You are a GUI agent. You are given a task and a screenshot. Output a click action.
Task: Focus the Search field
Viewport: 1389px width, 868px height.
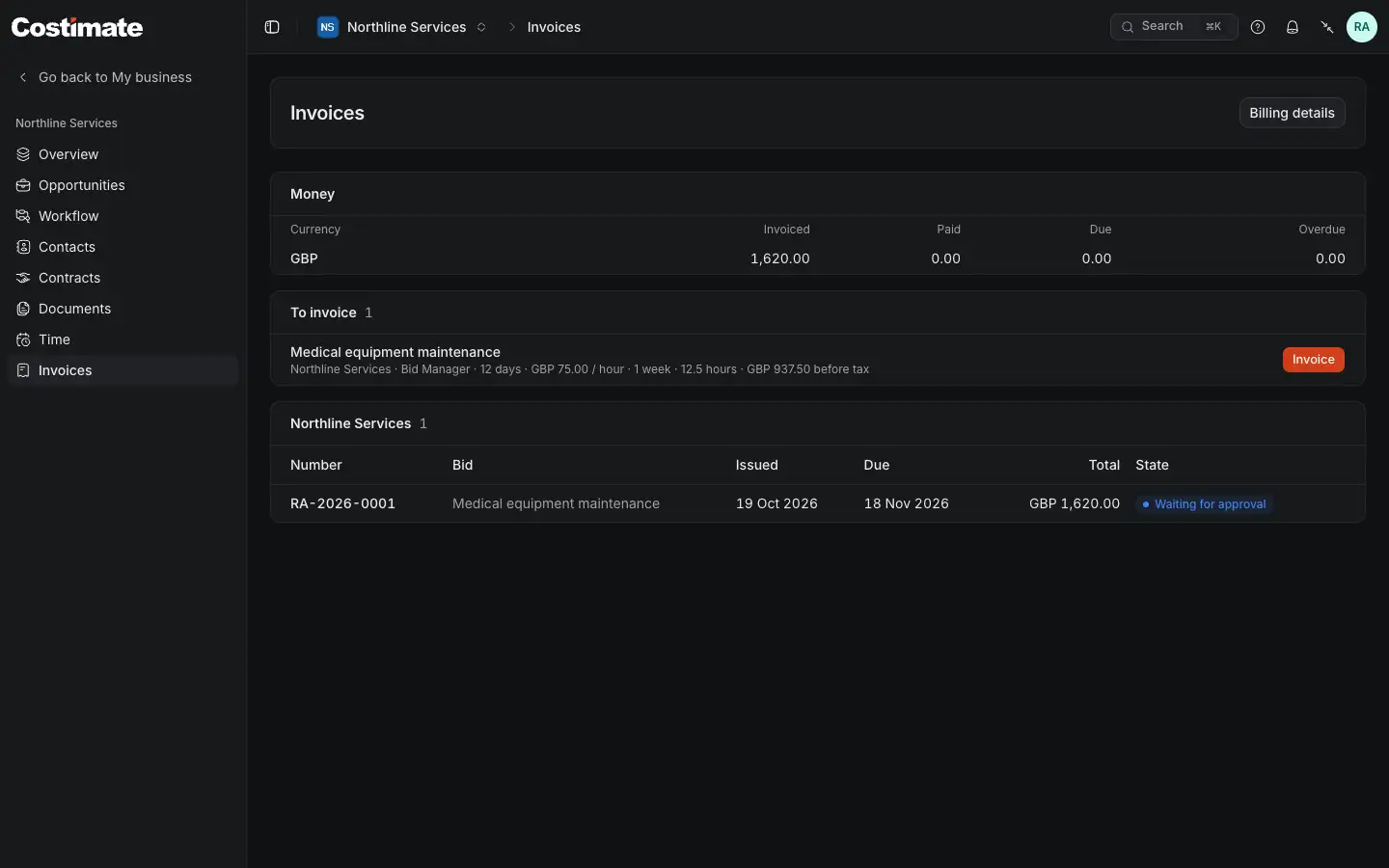[x=1174, y=27]
